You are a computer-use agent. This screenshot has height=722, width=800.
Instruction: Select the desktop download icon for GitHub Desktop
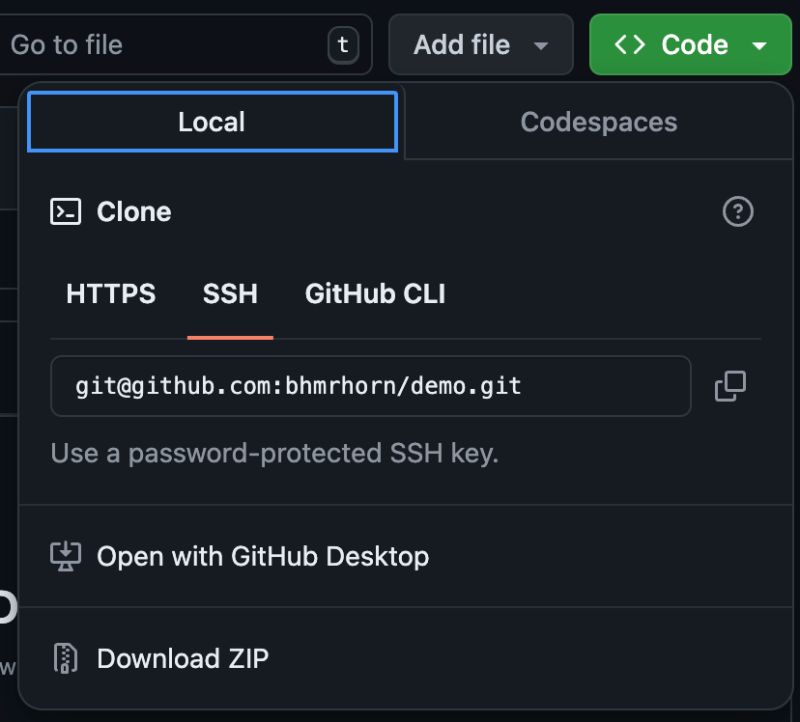[x=65, y=556]
